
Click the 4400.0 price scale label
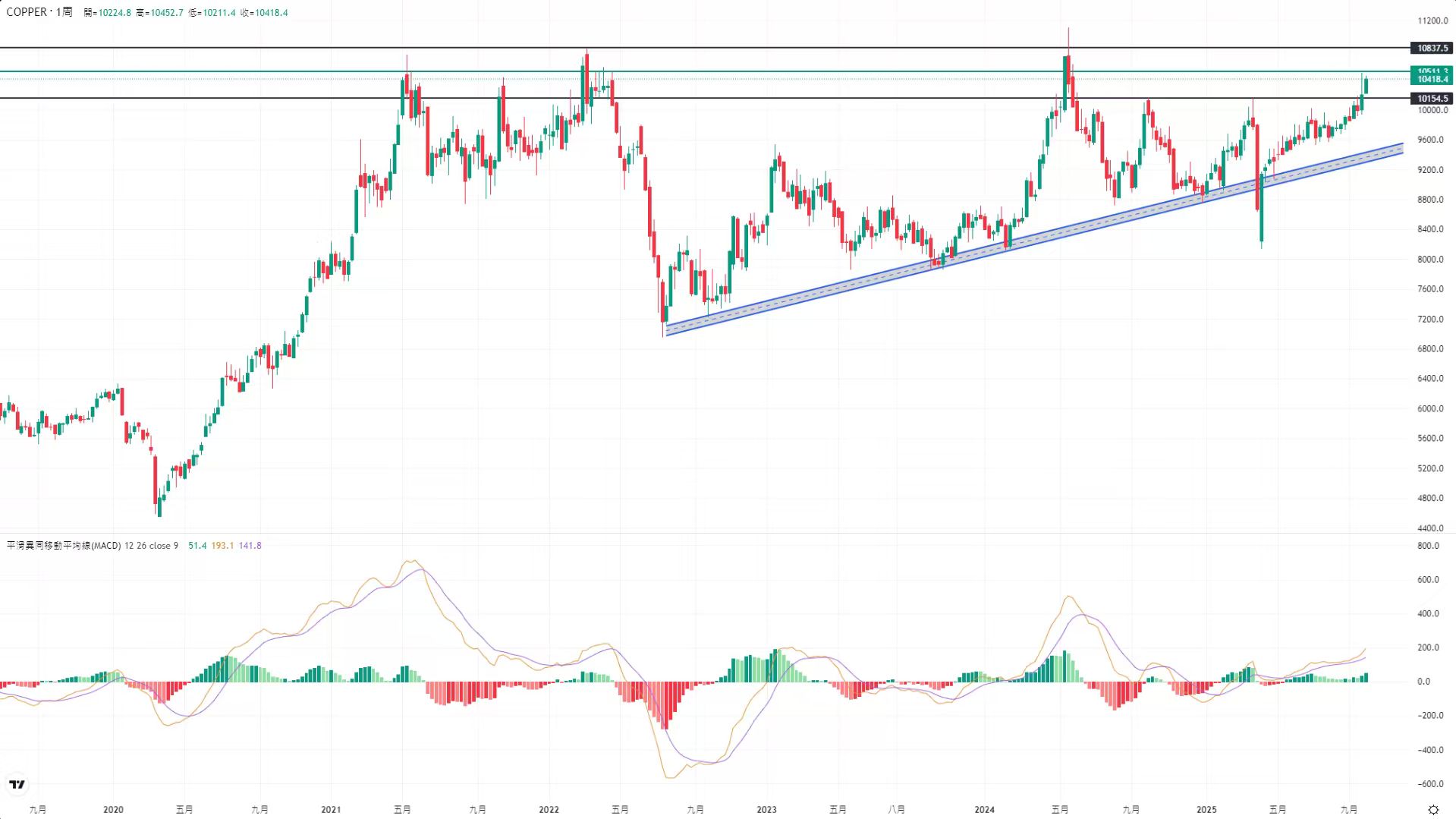coord(1432,528)
